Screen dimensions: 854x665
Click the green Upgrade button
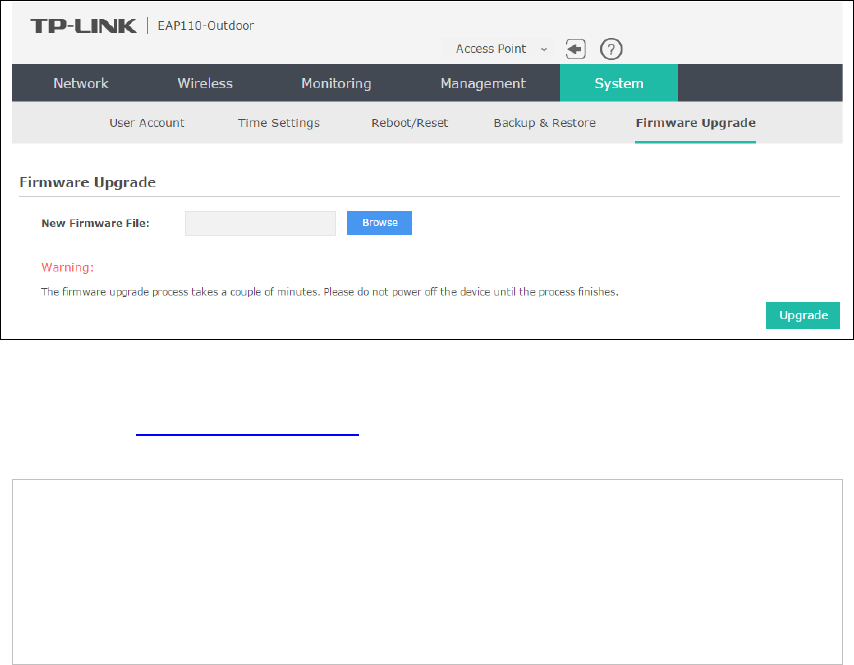(803, 315)
